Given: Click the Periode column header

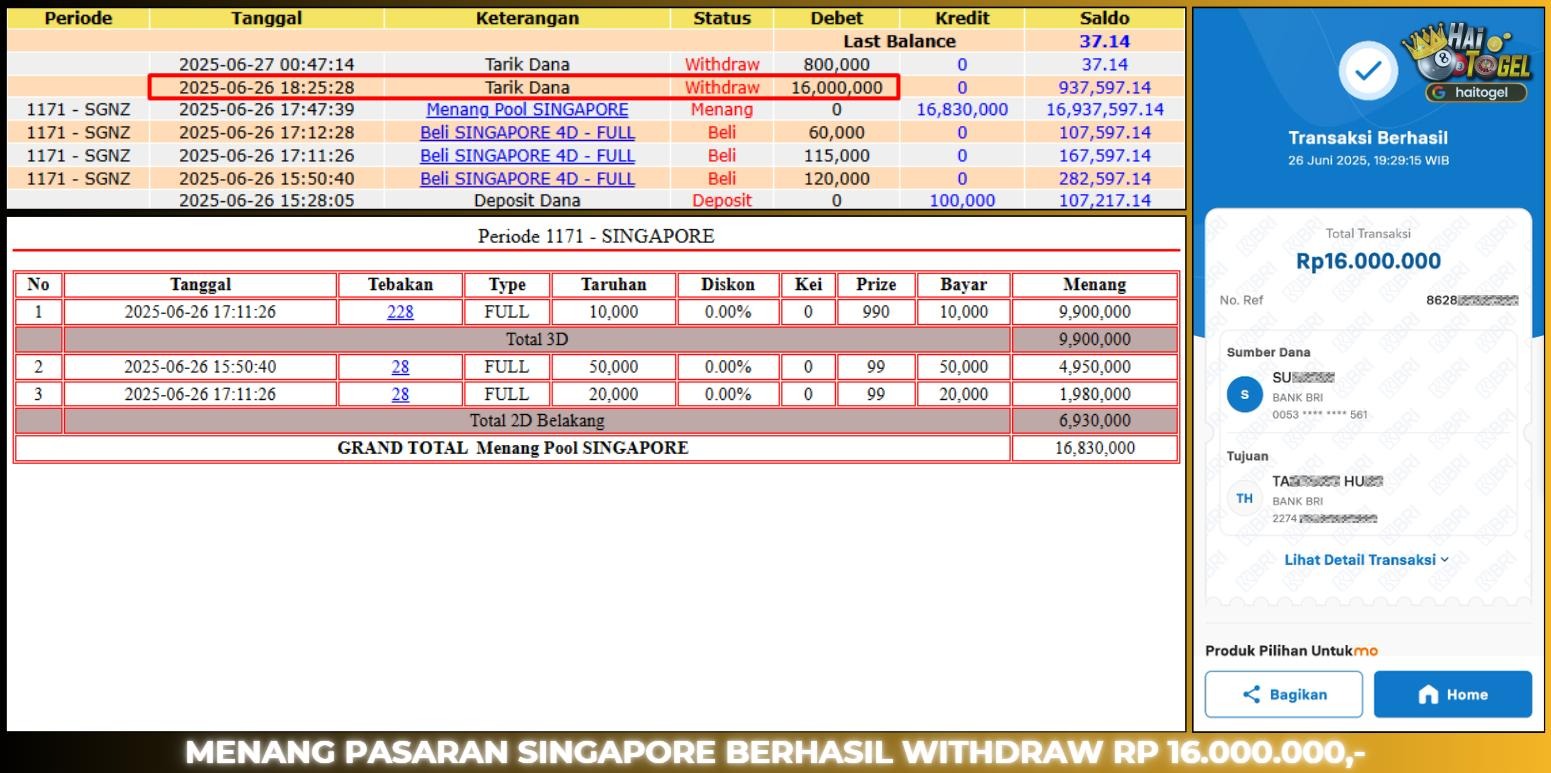Looking at the screenshot, I should point(78,18).
